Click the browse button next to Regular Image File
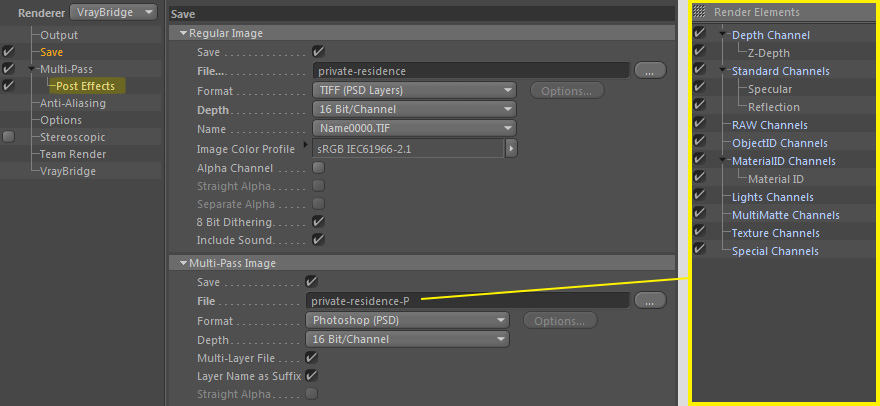The height and width of the screenshot is (406, 880). (x=650, y=71)
